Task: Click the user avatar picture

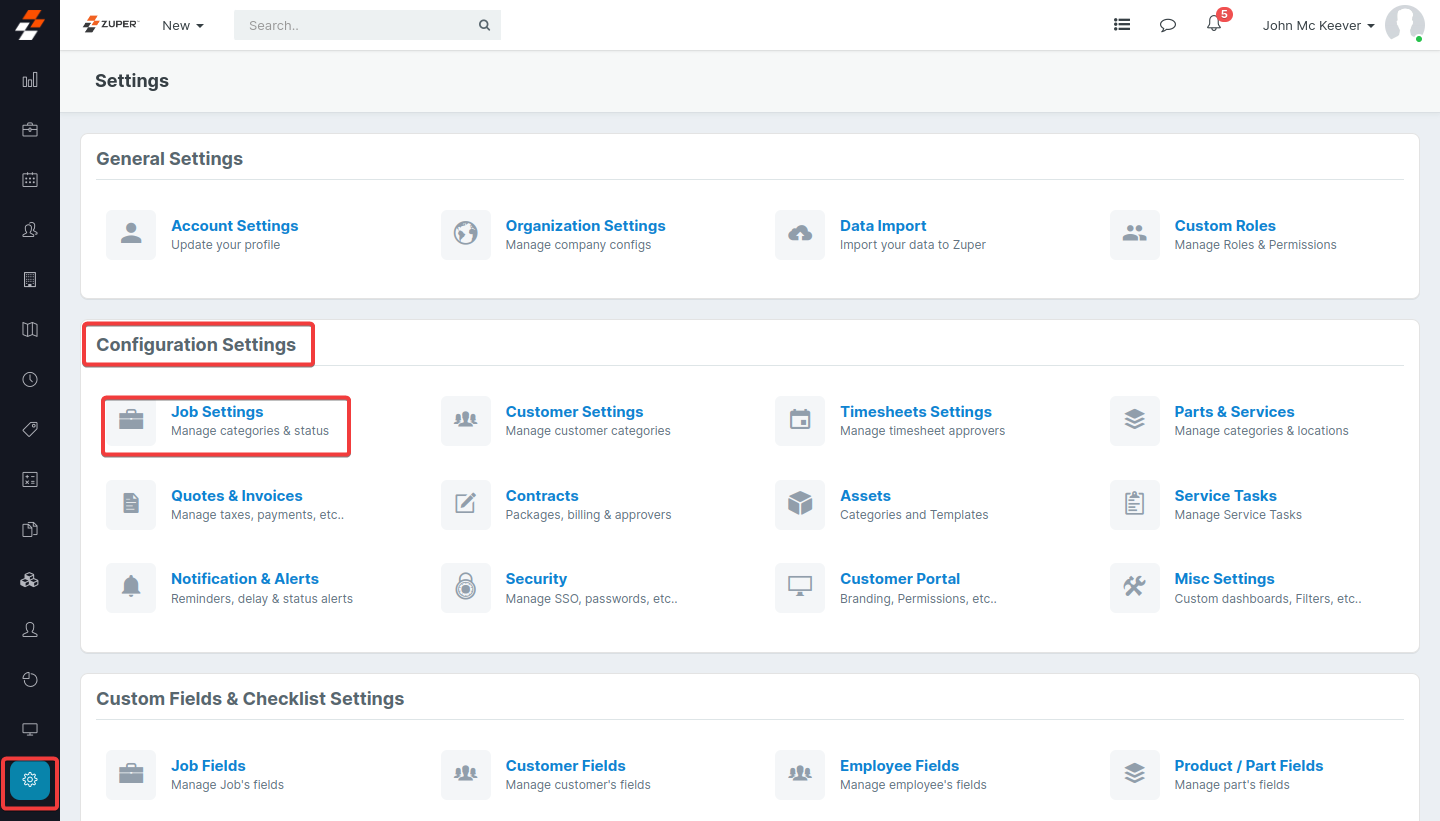Action: click(x=1404, y=25)
